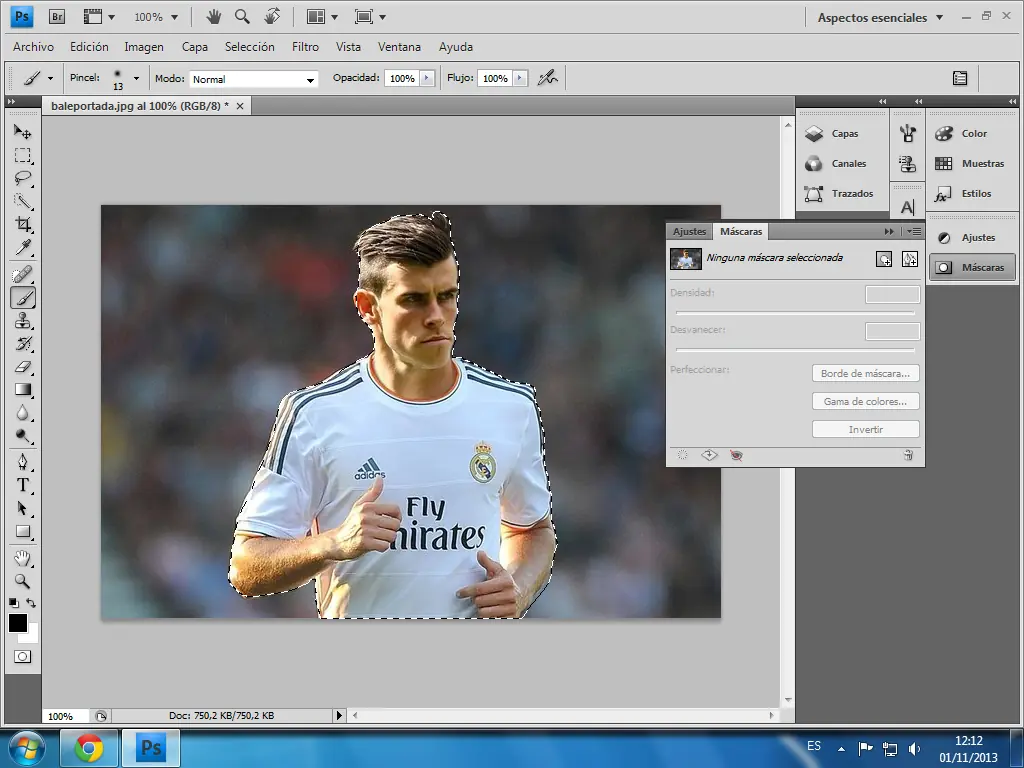Open the Flujo slider arrow
The height and width of the screenshot is (768, 1024).
tap(520, 78)
